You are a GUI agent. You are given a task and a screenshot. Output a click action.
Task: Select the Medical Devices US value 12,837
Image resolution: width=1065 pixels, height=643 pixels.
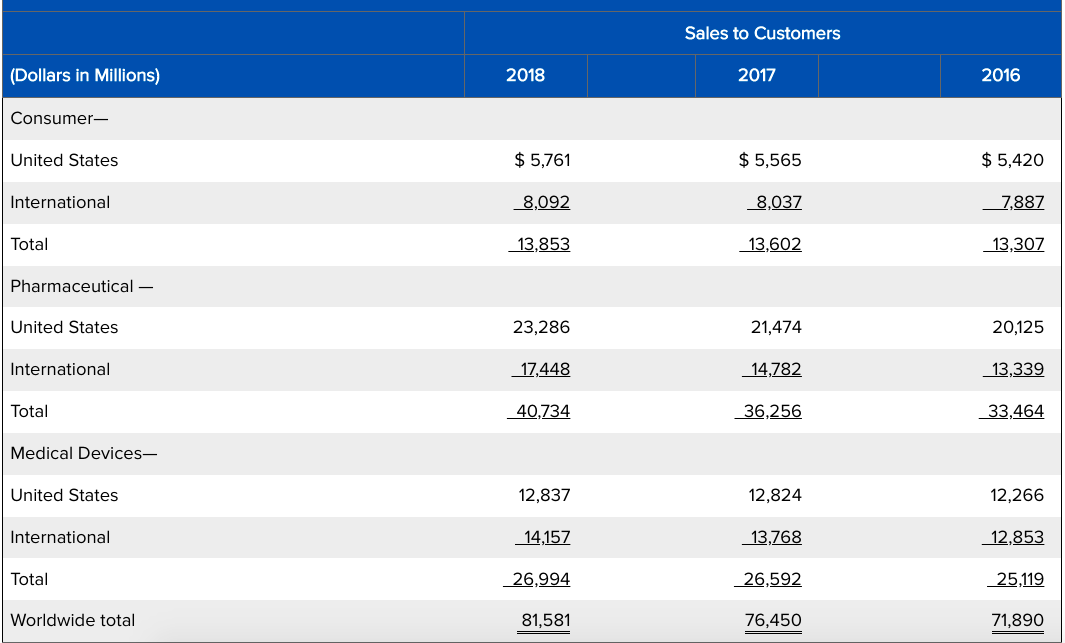(543, 495)
